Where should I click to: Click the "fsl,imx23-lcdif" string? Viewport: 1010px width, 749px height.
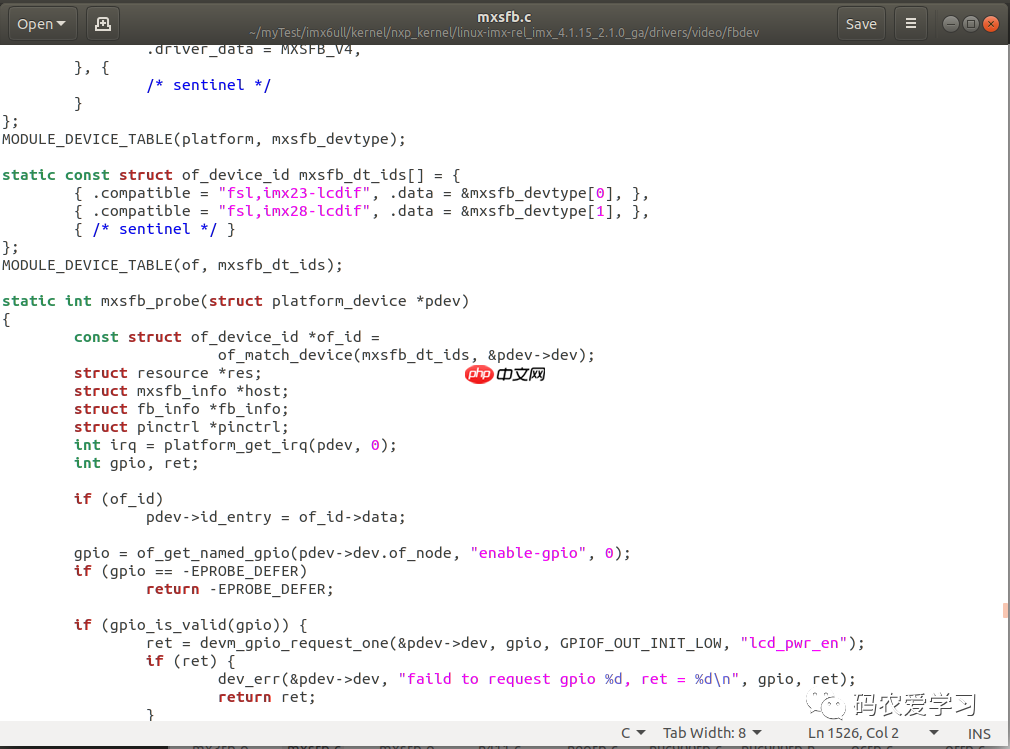pyautogui.click(x=294, y=193)
